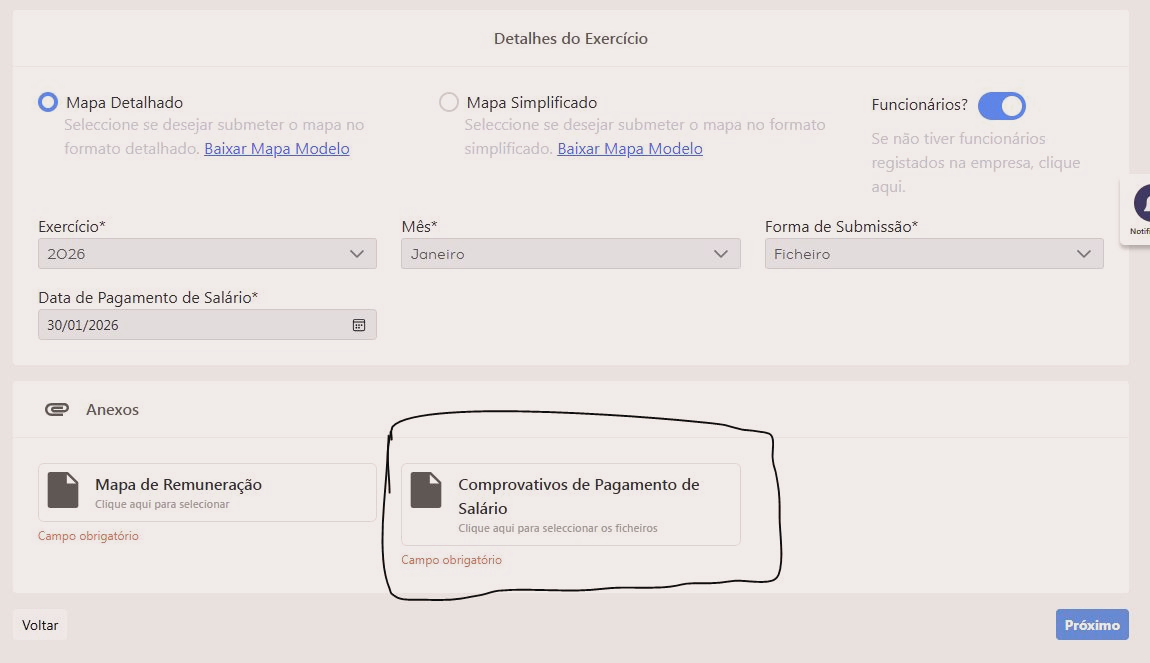Screen dimensions: 1150x663
Task: Click the Detalhes do Exercício section header
Action: coord(570,39)
